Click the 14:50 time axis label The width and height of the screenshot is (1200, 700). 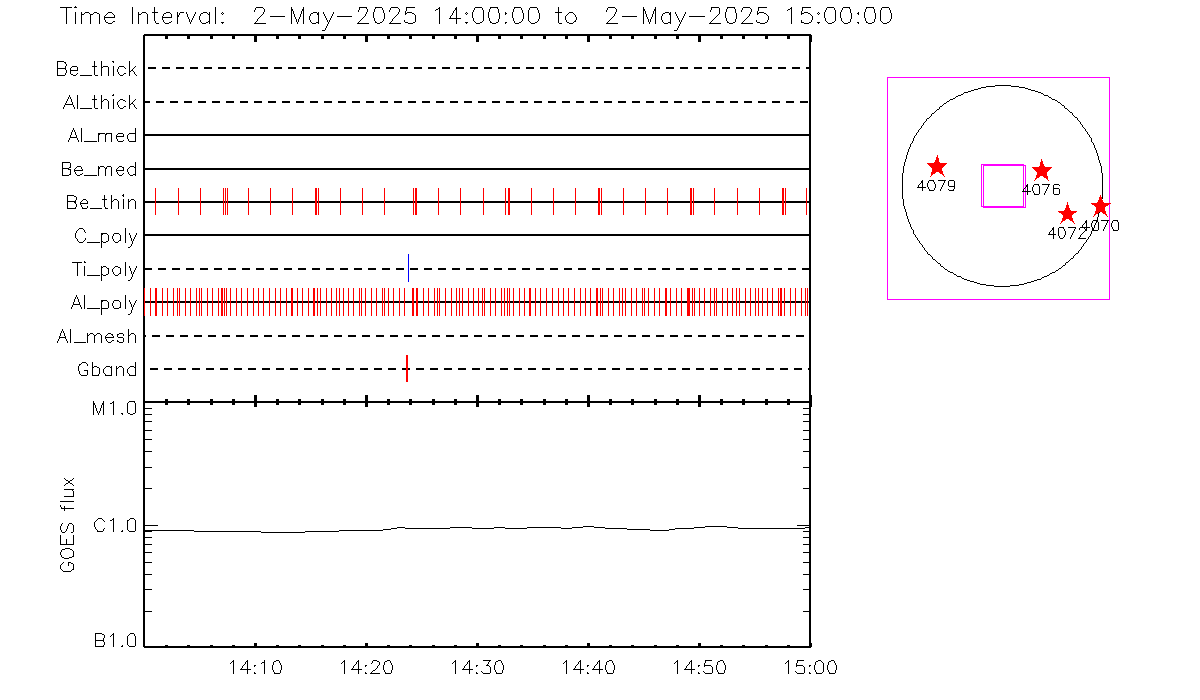click(699, 667)
